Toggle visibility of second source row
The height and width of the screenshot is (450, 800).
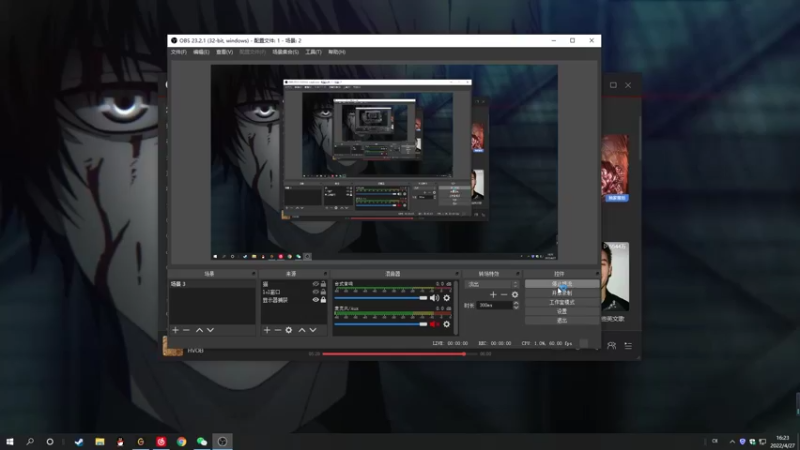[315, 292]
